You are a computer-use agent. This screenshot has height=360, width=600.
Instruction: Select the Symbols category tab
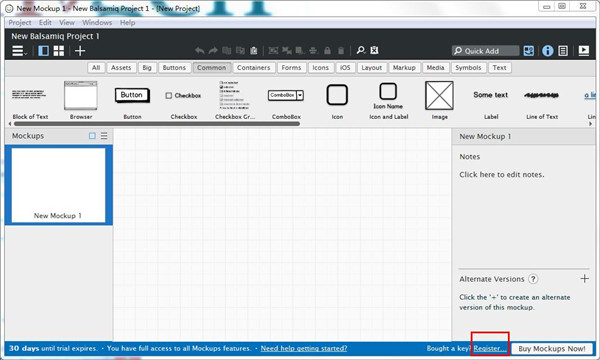click(468, 68)
